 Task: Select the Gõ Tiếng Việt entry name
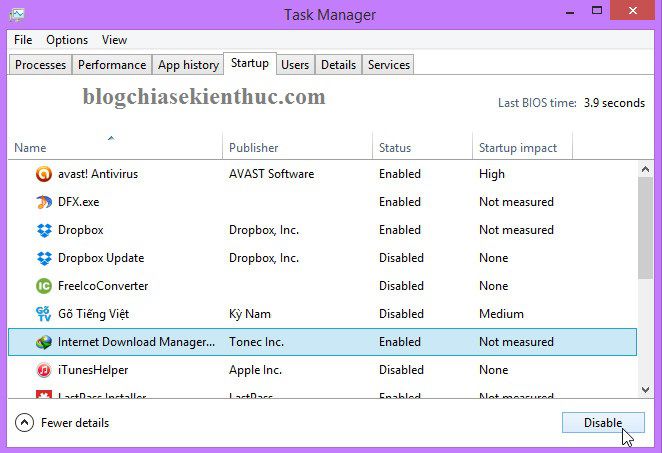tap(93, 314)
